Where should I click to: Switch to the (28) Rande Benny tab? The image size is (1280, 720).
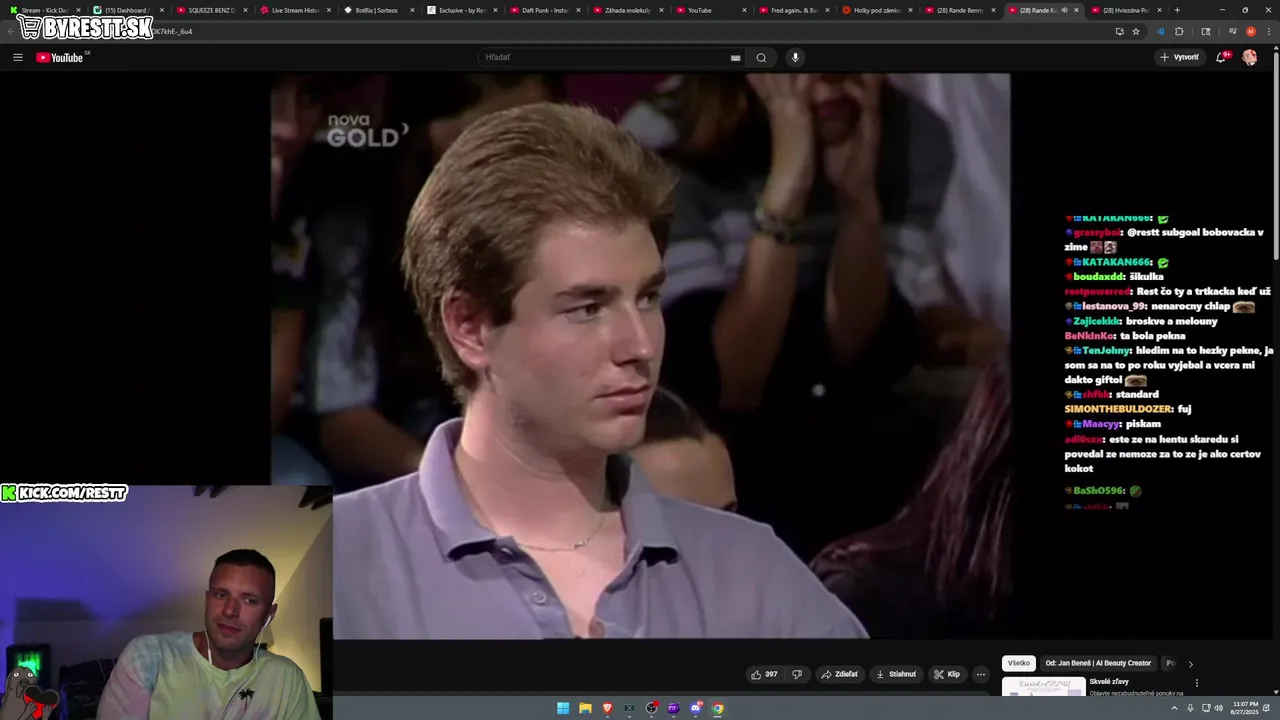(960, 10)
